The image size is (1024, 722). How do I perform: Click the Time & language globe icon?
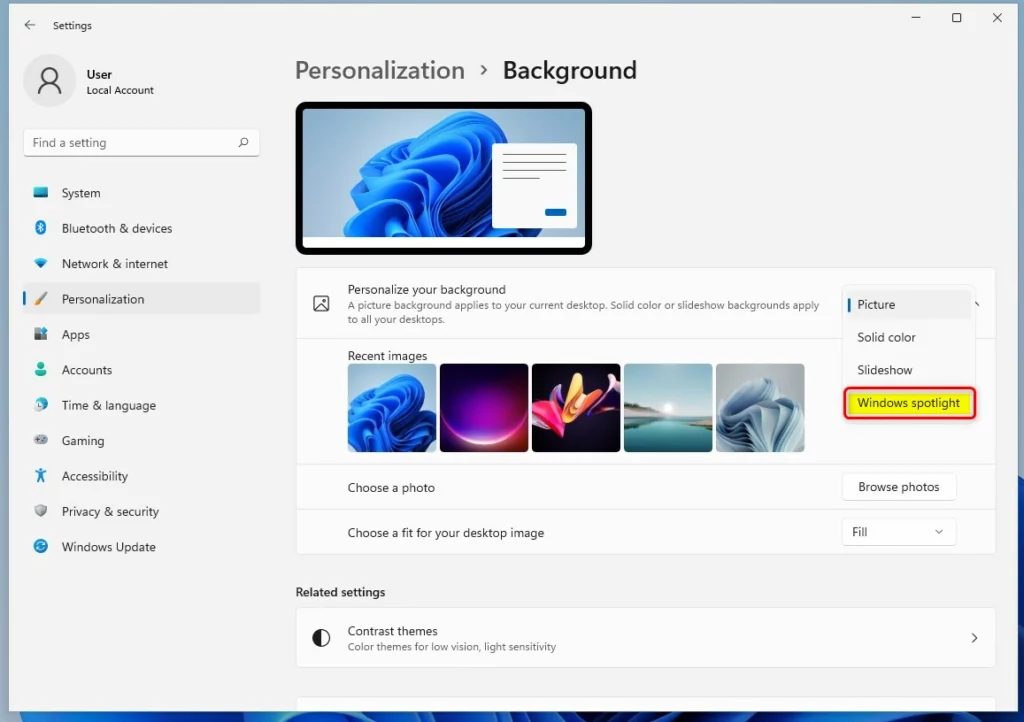pos(40,405)
